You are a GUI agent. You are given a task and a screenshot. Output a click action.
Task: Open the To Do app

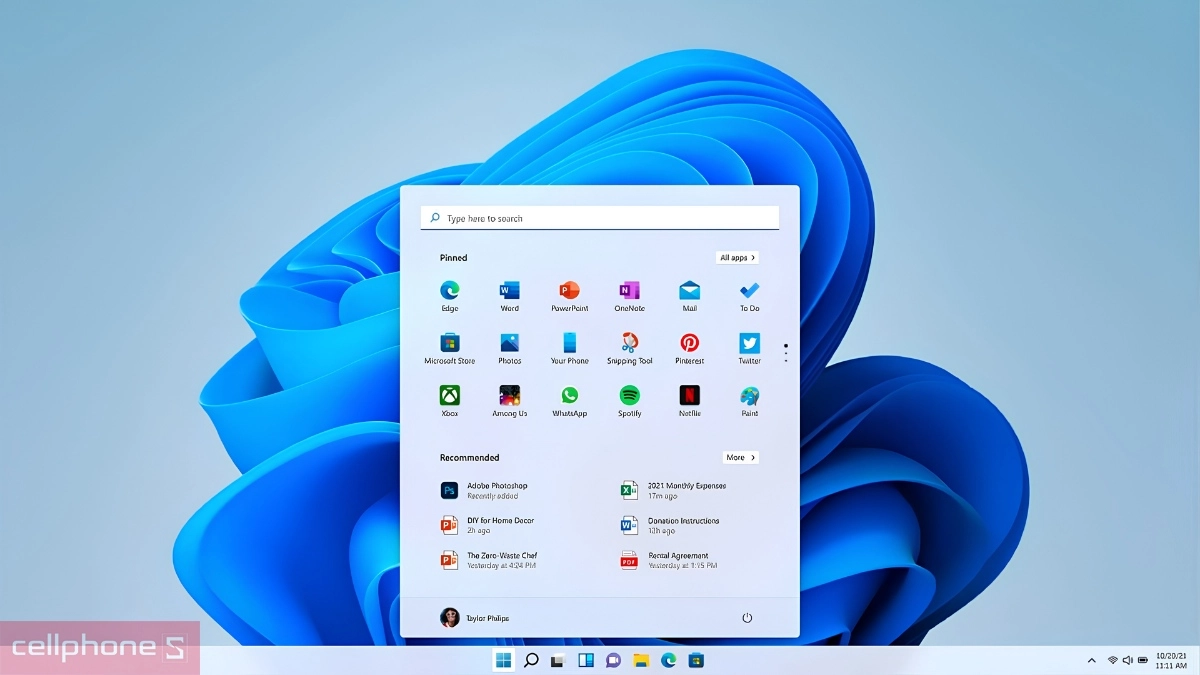[750, 296]
